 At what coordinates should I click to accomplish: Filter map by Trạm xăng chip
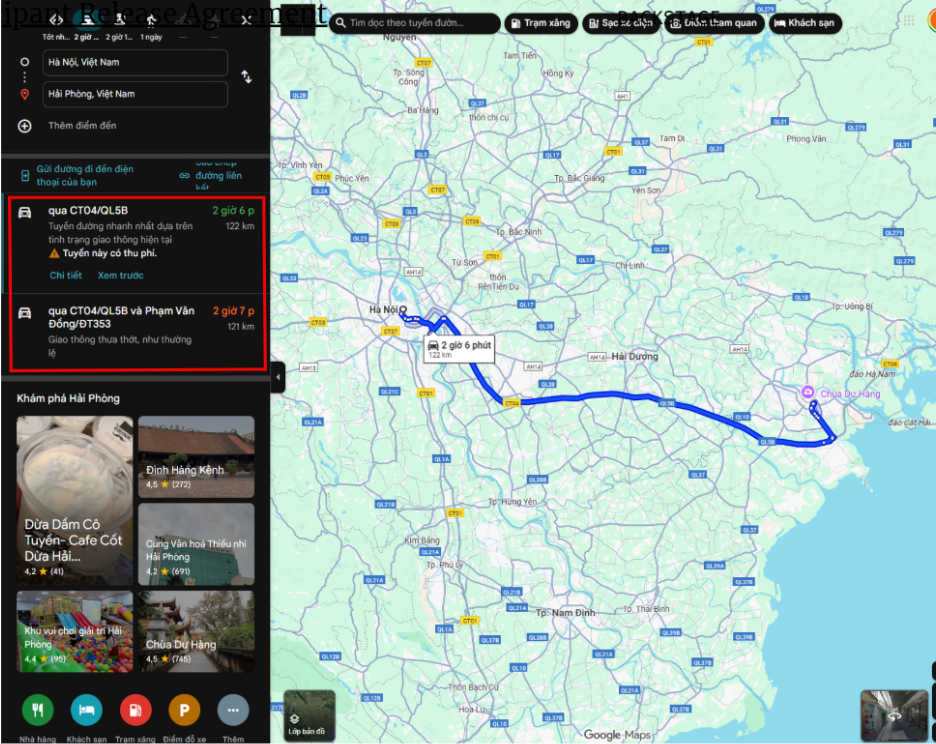click(541, 23)
